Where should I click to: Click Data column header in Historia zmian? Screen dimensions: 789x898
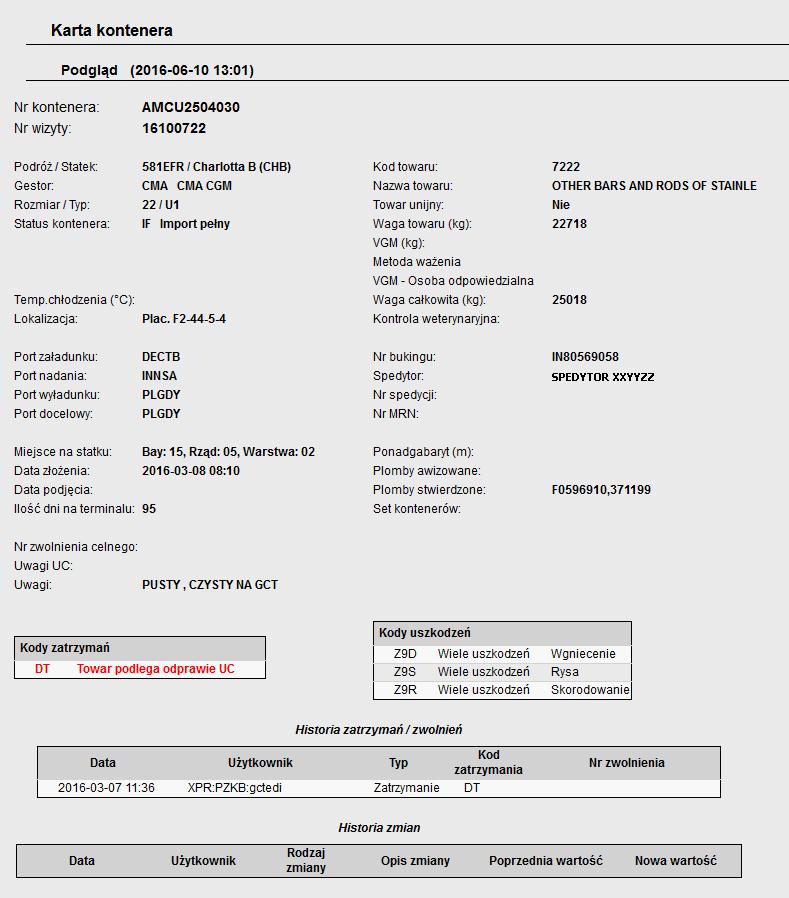[x=82, y=861]
